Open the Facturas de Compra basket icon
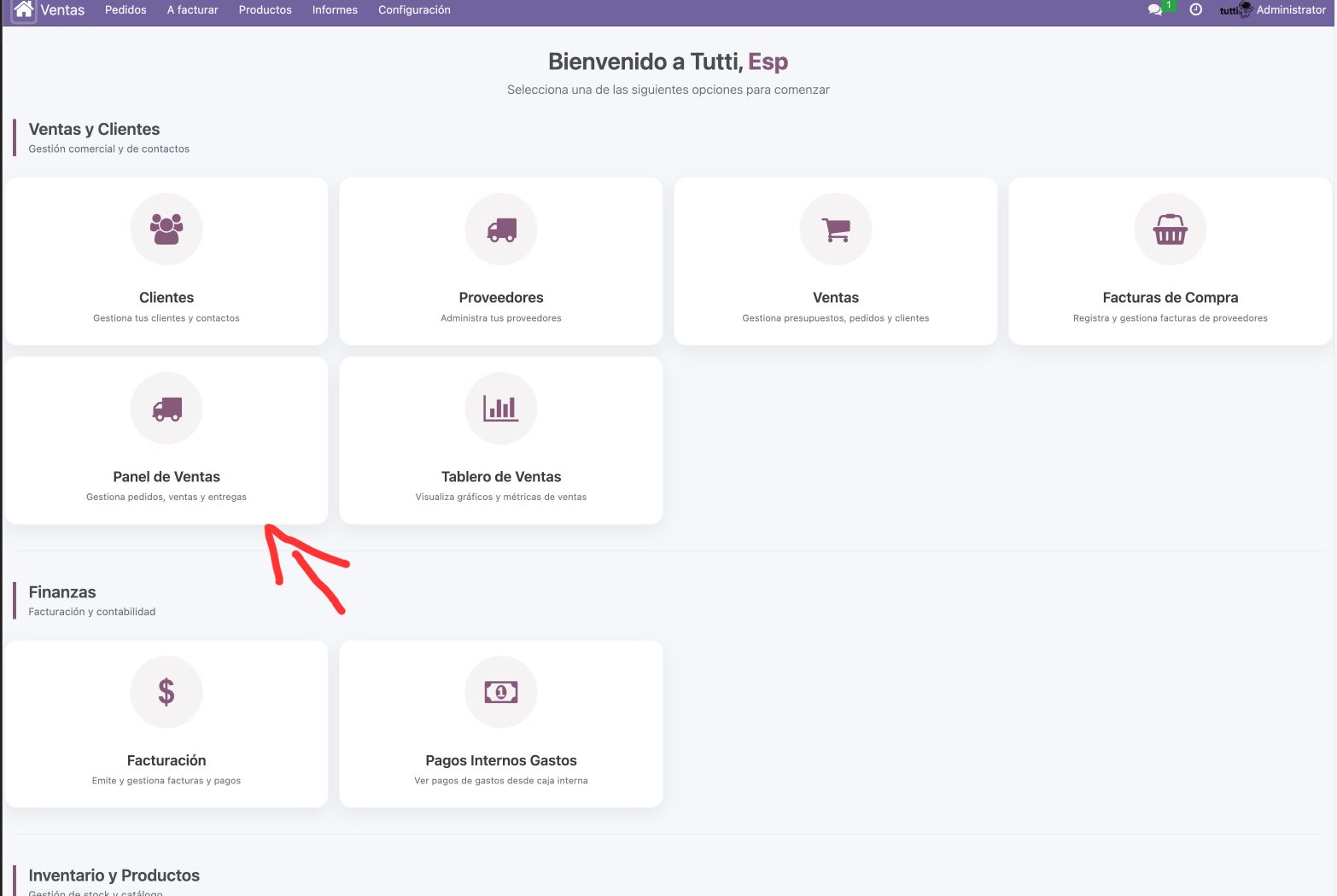 (x=1171, y=229)
